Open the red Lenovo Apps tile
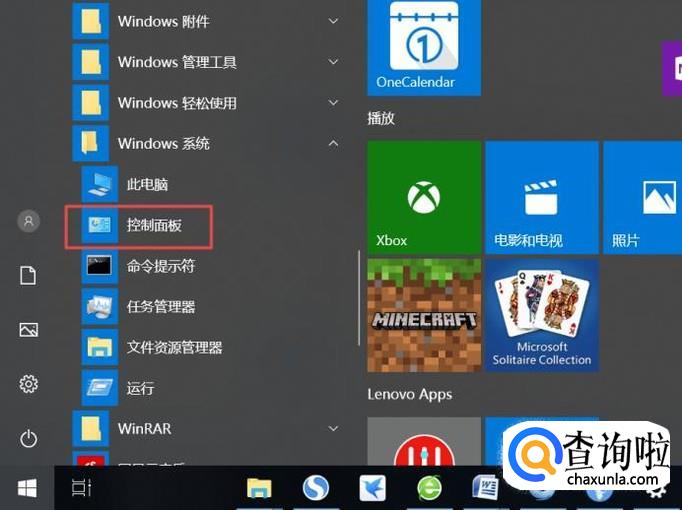This screenshot has height=510, width=682. (x=424, y=441)
